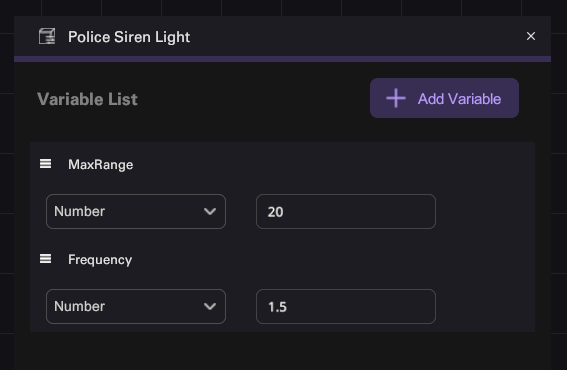Click the chevron arrow in MaxRange's type dropdown
567x370 pixels.
click(x=210, y=212)
